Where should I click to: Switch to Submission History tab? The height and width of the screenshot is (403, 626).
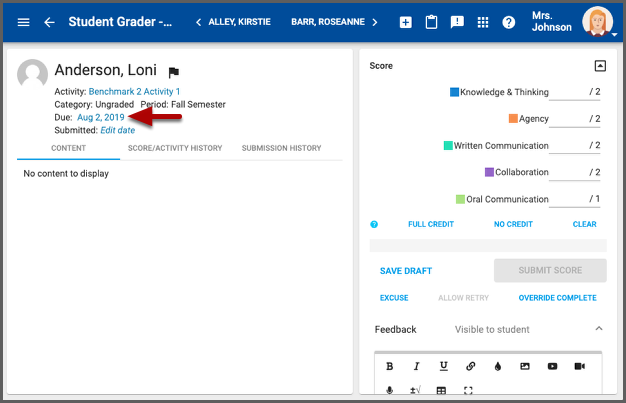pyautogui.click(x=281, y=148)
